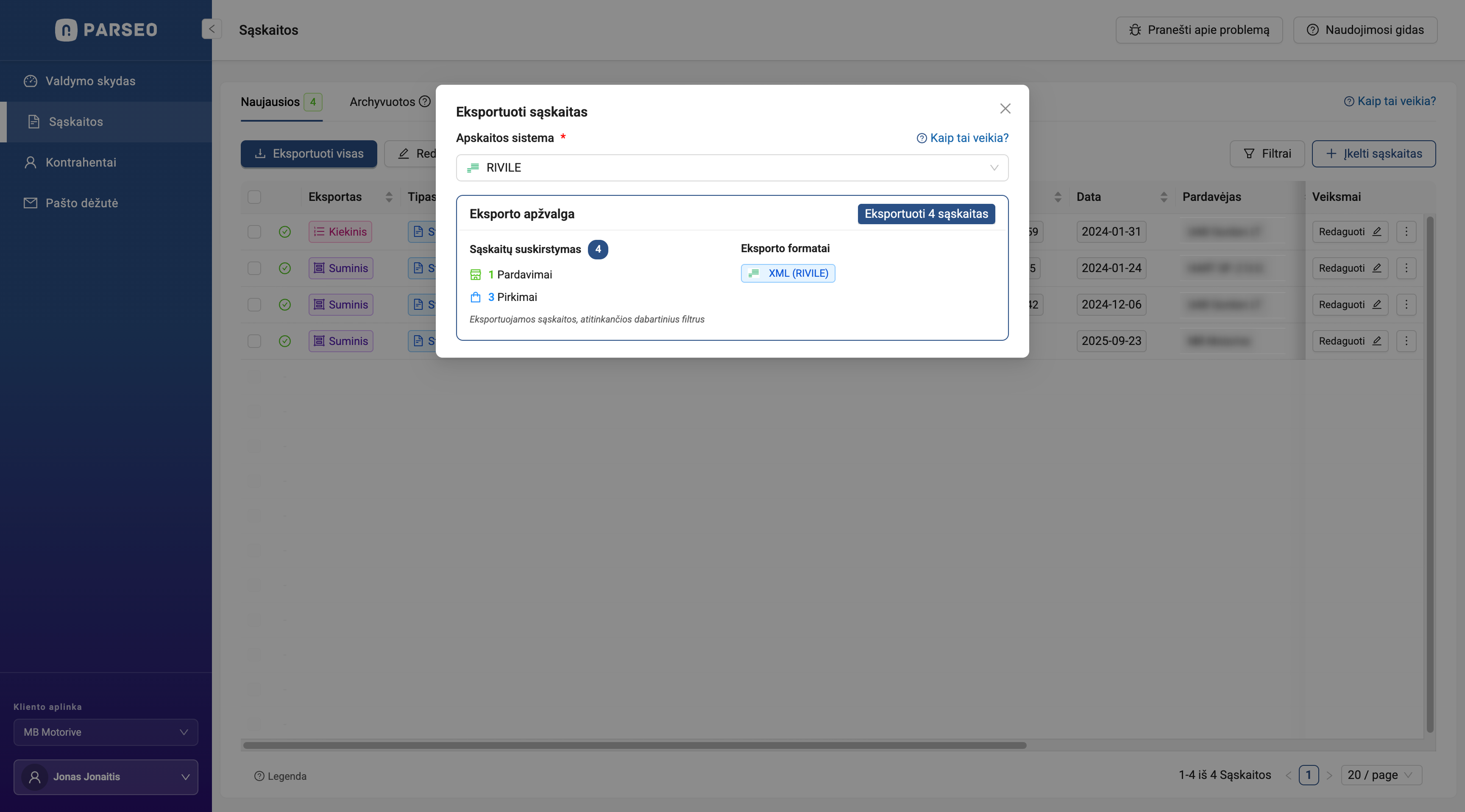The width and height of the screenshot is (1465, 812).
Task: Click the green status check in the Kiekinis row
Action: point(285,232)
